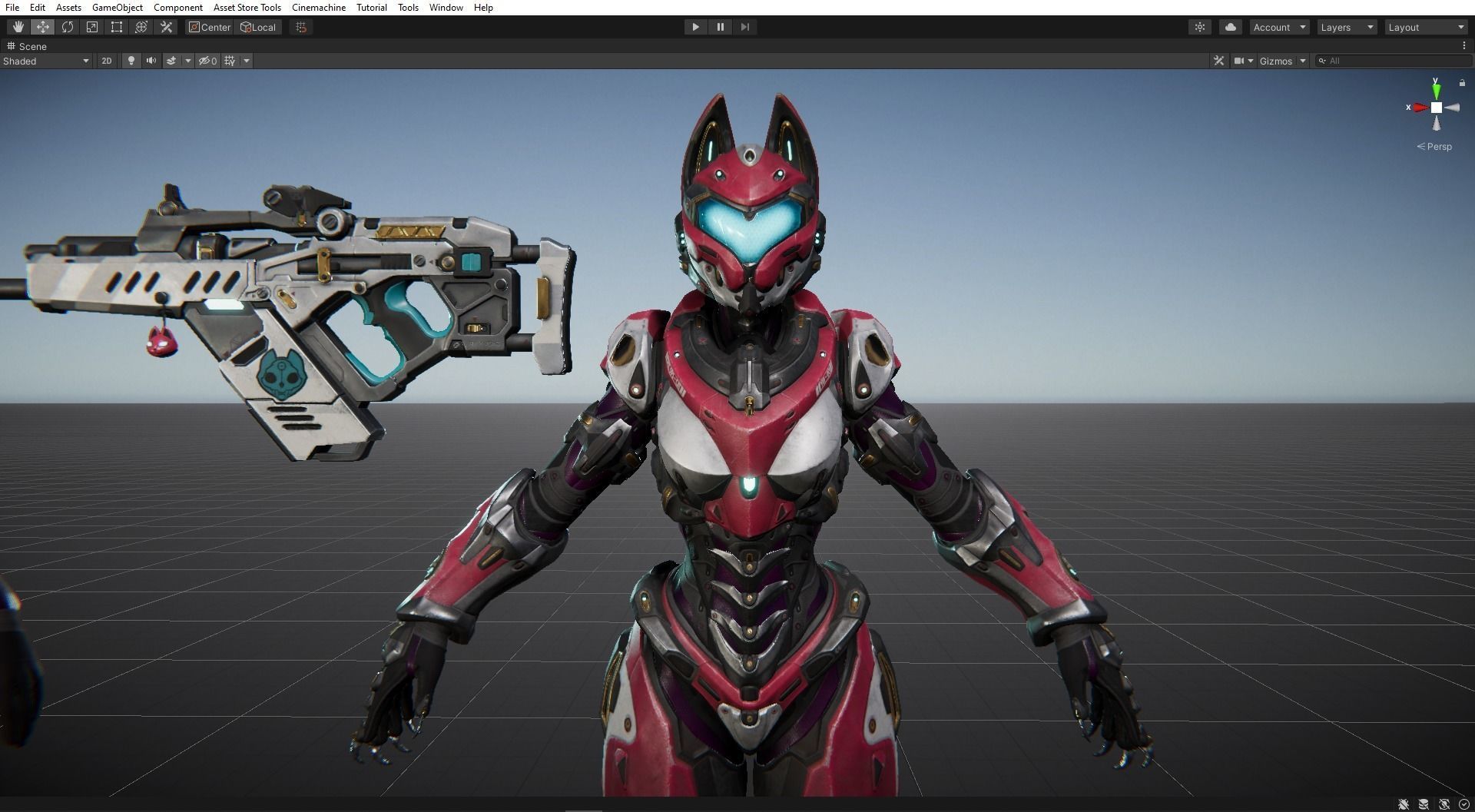Click the gray right axis cone
This screenshot has height=812, width=1475.
tap(1451, 108)
